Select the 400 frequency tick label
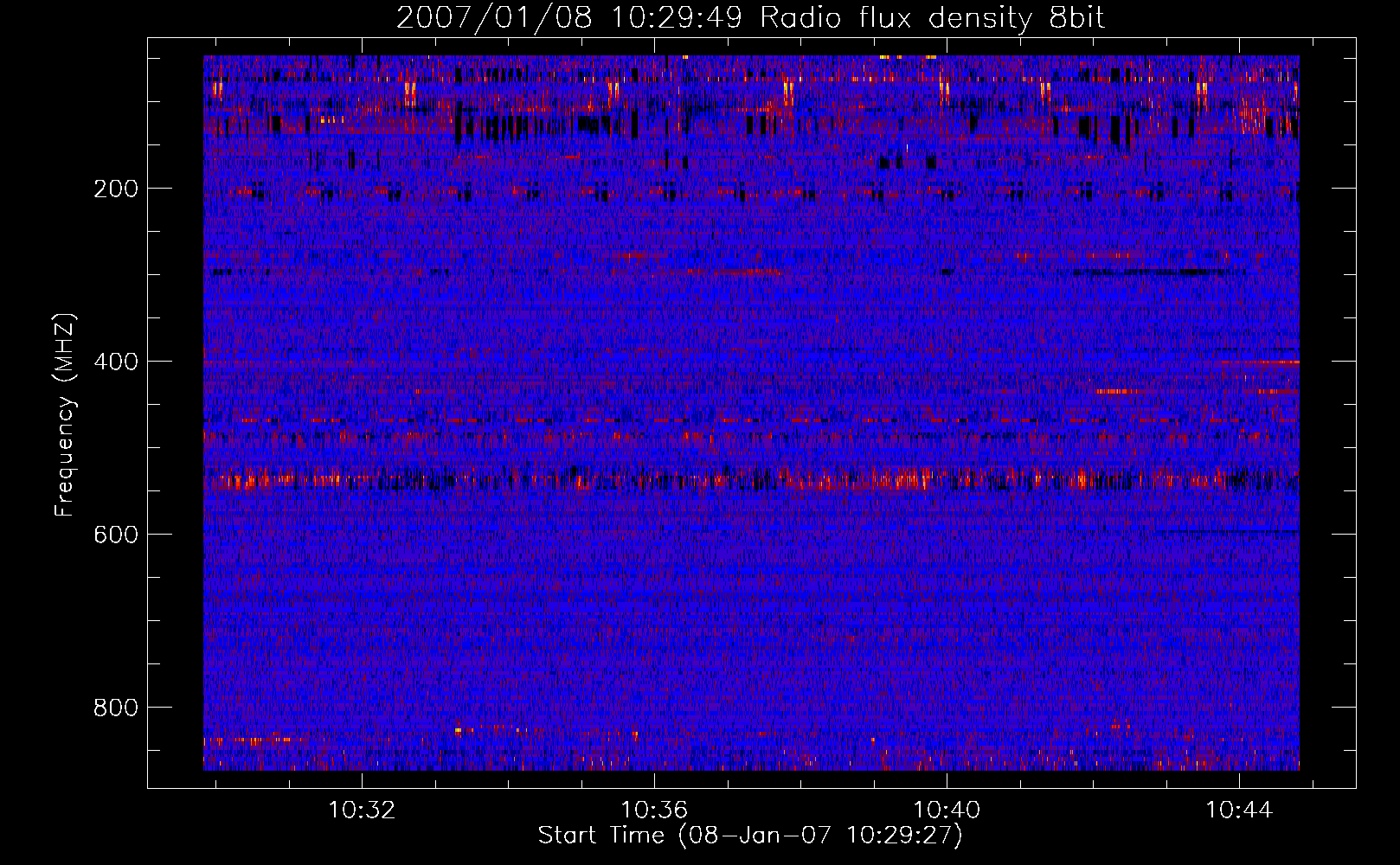The image size is (1400, 865). 116,362
